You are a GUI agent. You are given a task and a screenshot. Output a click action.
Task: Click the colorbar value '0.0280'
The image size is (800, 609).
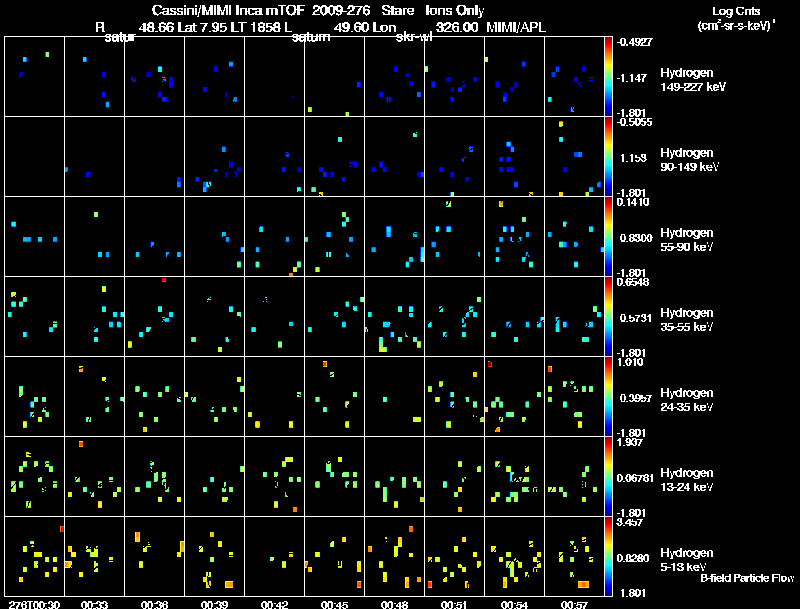coord(633,559)
